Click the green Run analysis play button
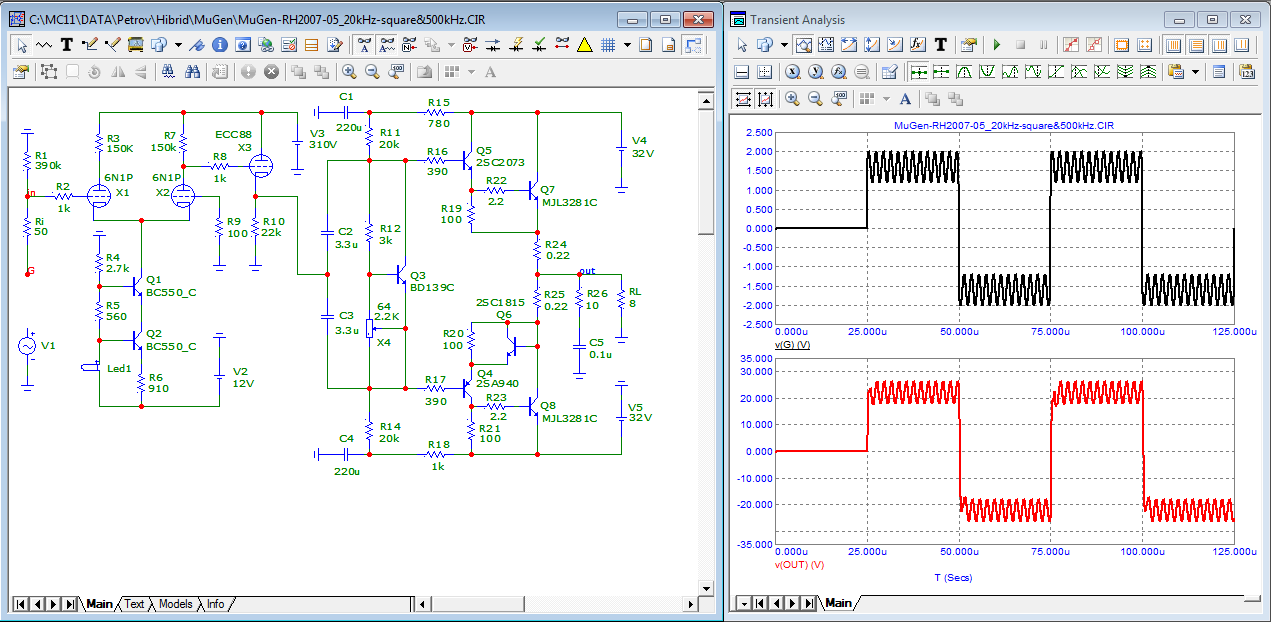 click(x=996, y=44)
